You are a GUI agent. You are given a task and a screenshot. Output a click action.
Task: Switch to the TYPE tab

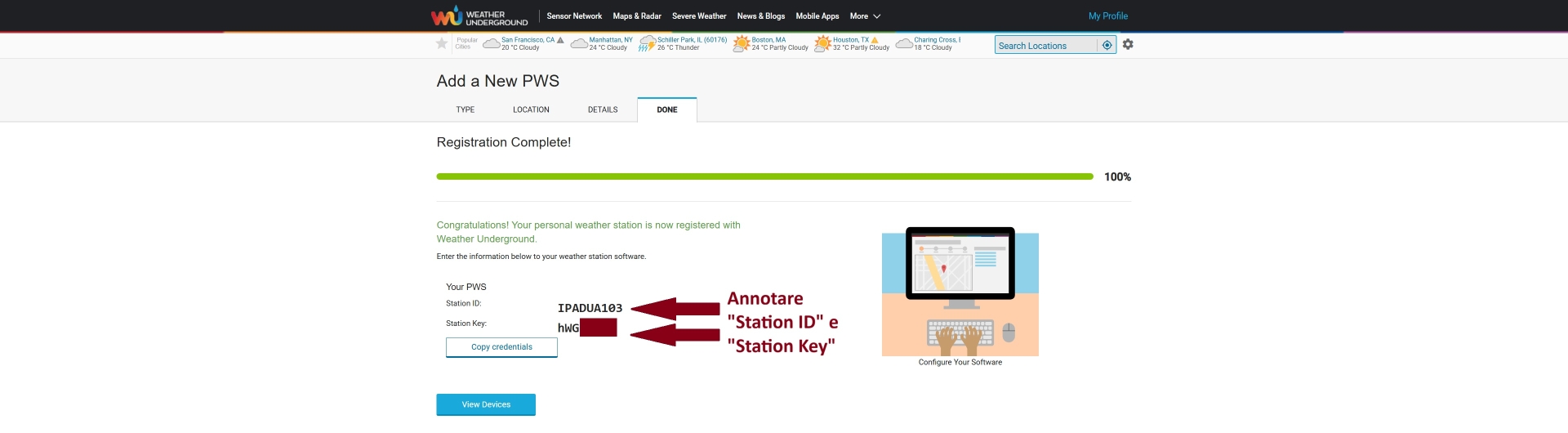point(465,109)
